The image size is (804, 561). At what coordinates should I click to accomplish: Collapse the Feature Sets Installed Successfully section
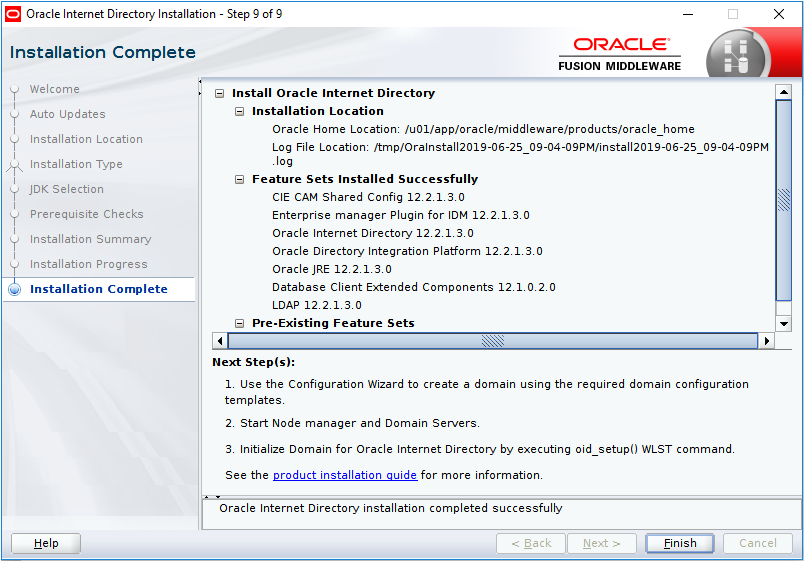(x=240, y=179)
